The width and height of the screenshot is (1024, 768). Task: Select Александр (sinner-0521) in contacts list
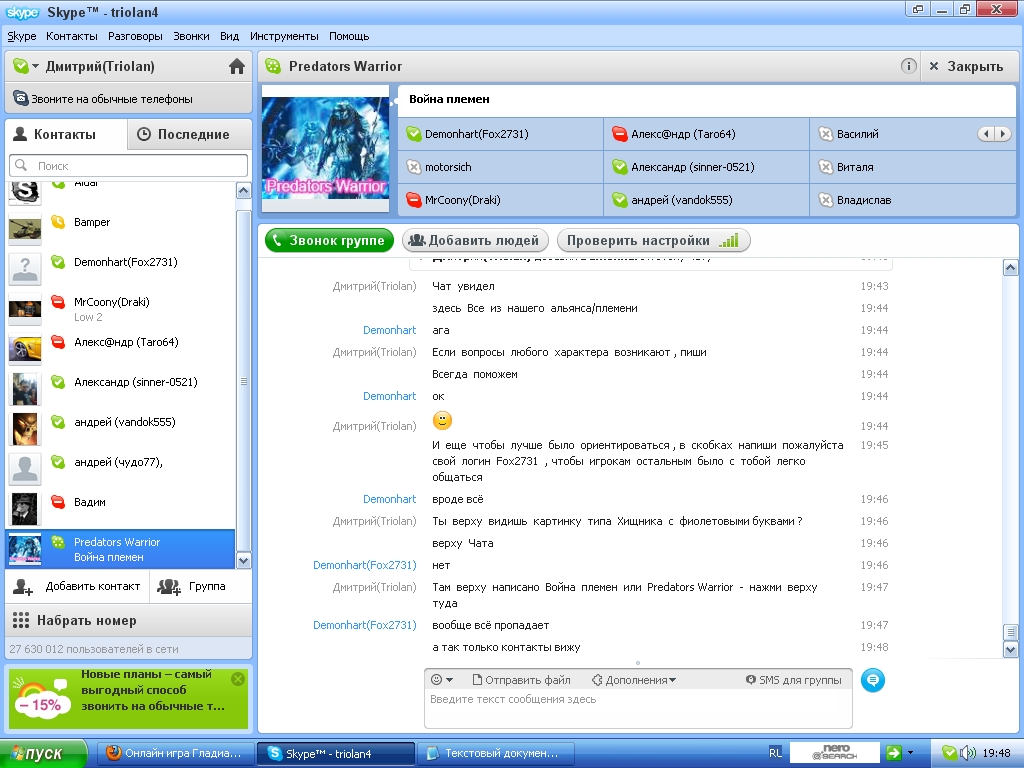[120, 387]
